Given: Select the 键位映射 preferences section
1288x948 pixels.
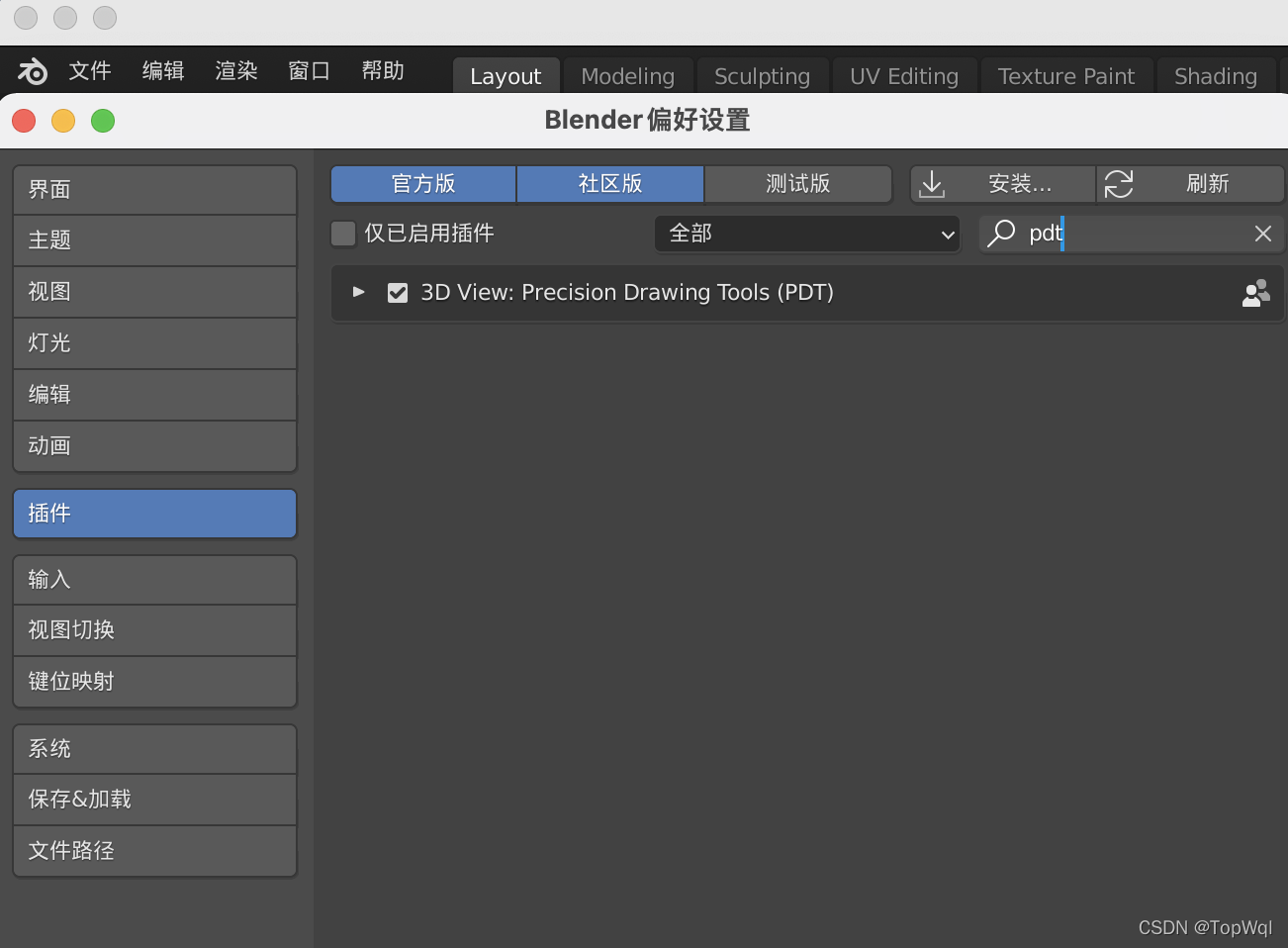Looking at the screenshot, I should [x=154, y=682].
